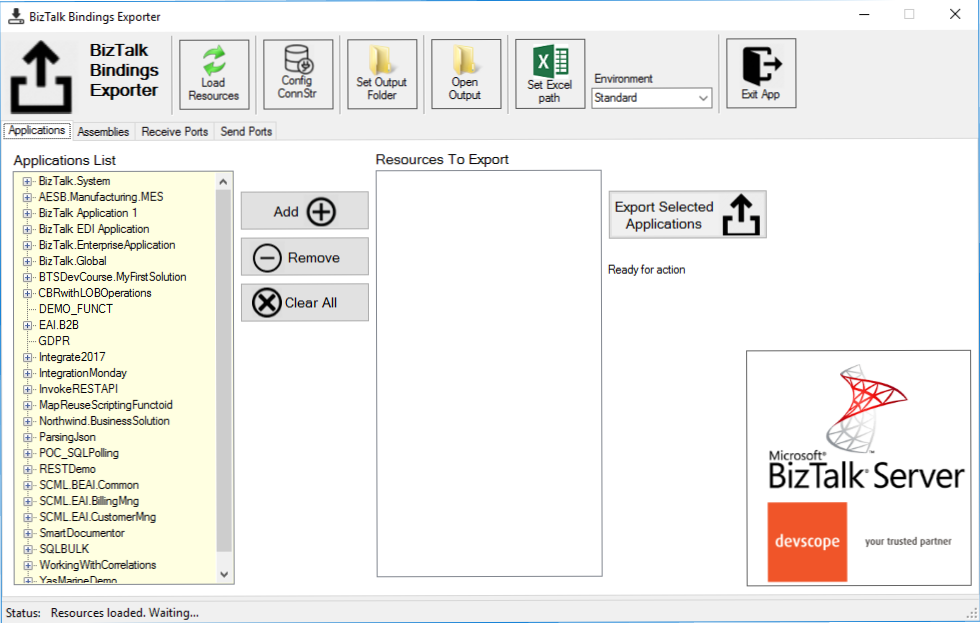Image resolution: width=980 pixels, height=623 pixels.
Task: Click Open Output folder icon
Action: point(465,74)
